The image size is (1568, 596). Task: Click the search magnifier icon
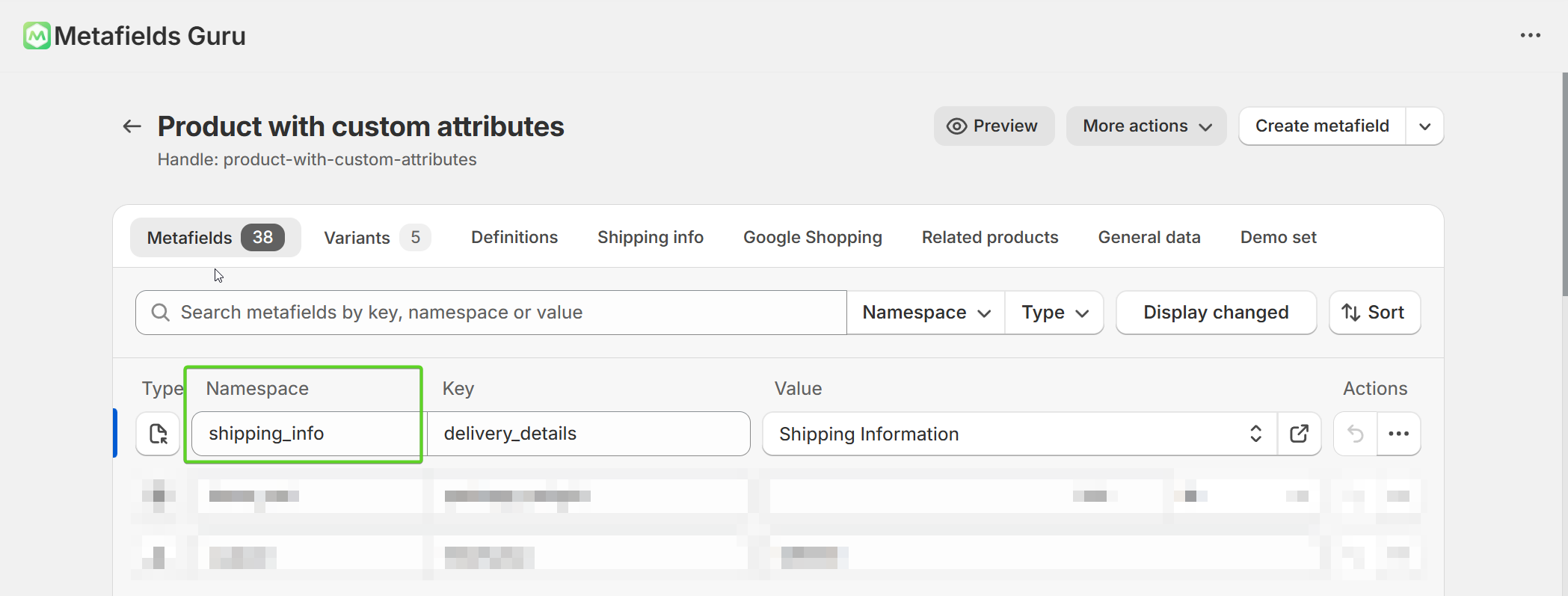[x=160, y=313]
